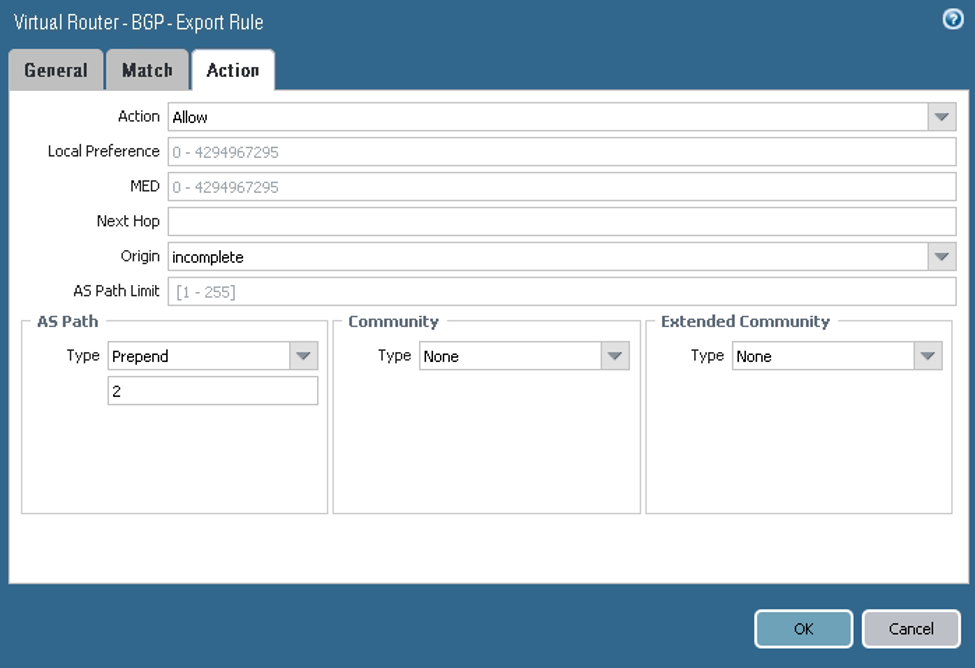
Task: Focus the AS Path Limit field
Action: [560, 291]
